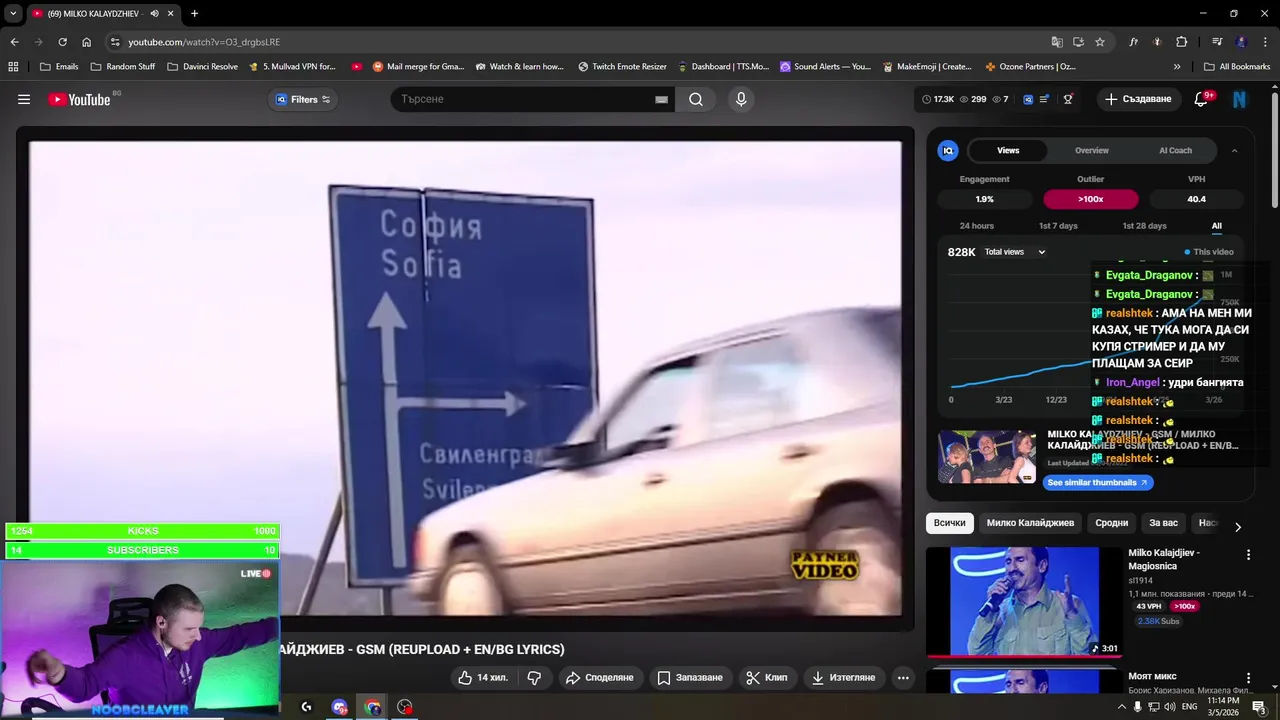Click the URL address bar
This screenshot has height=720, width=1280.
580,42
